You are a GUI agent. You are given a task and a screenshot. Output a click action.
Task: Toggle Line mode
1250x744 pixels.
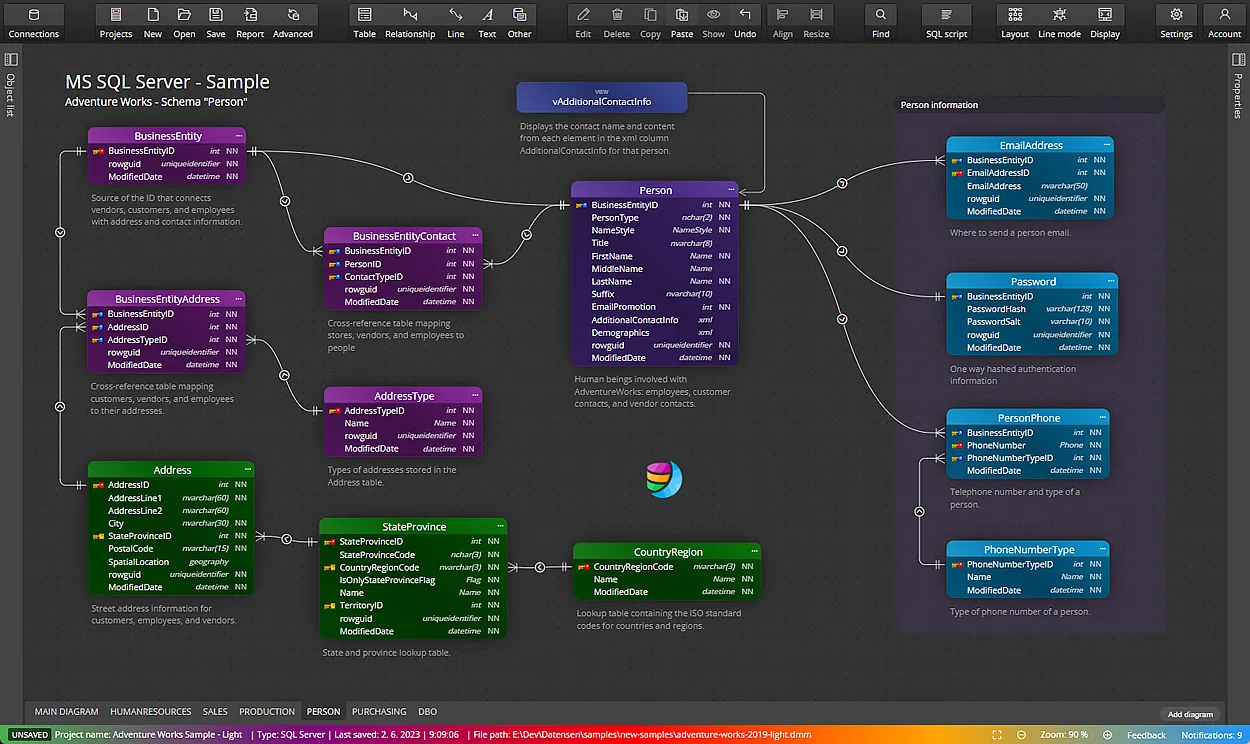coord(1059,23)
